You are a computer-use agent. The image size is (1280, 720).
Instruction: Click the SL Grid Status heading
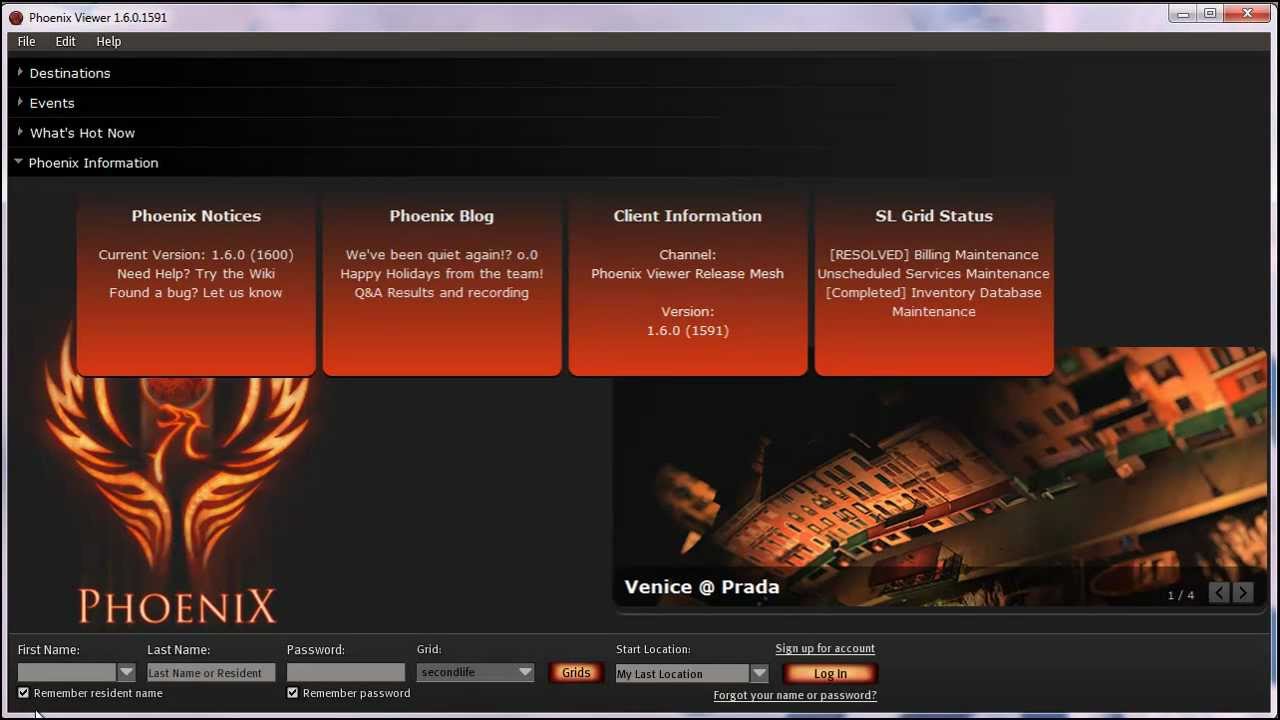point(934,216)
